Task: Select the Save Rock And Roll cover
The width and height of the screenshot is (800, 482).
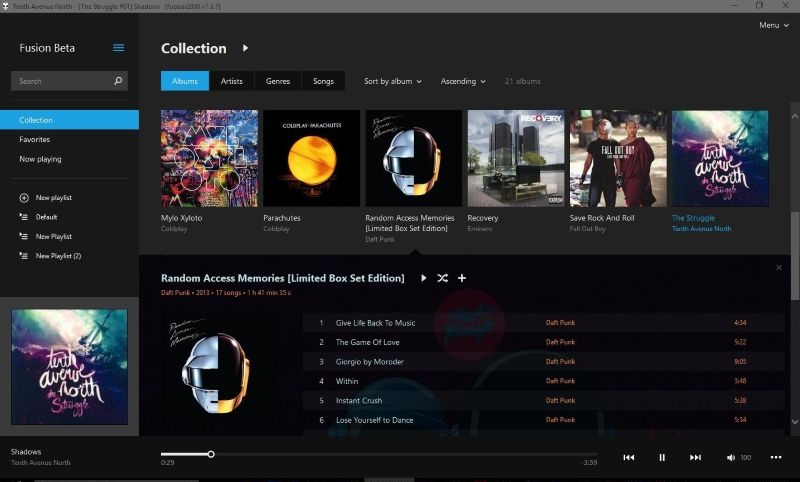Action: [618, 158]
